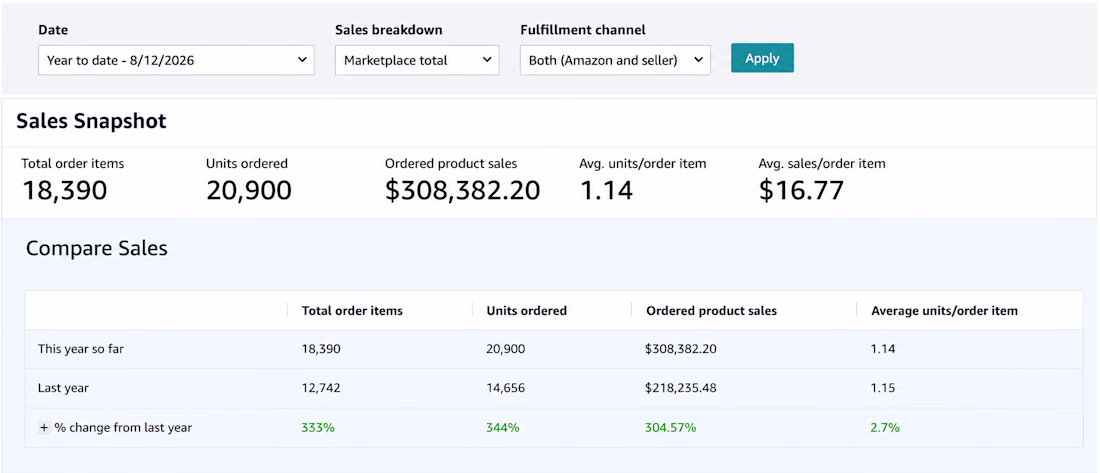The width and height of the screenshot is (1100, 473).
Task: Click the 304.57% sales change value
Action: [671, 427]
